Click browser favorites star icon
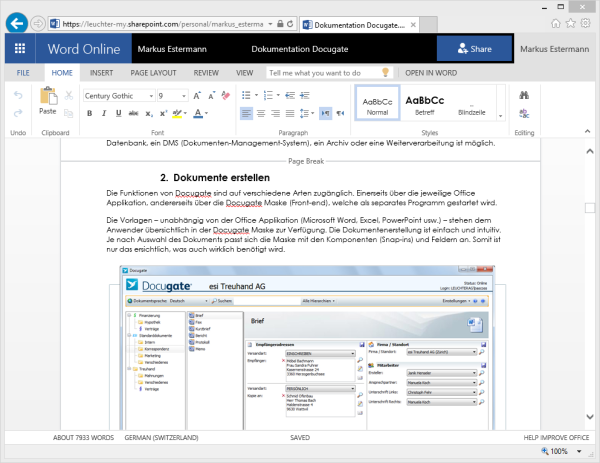The width and height of the screenshot is (600, 463). coord(571,23)
